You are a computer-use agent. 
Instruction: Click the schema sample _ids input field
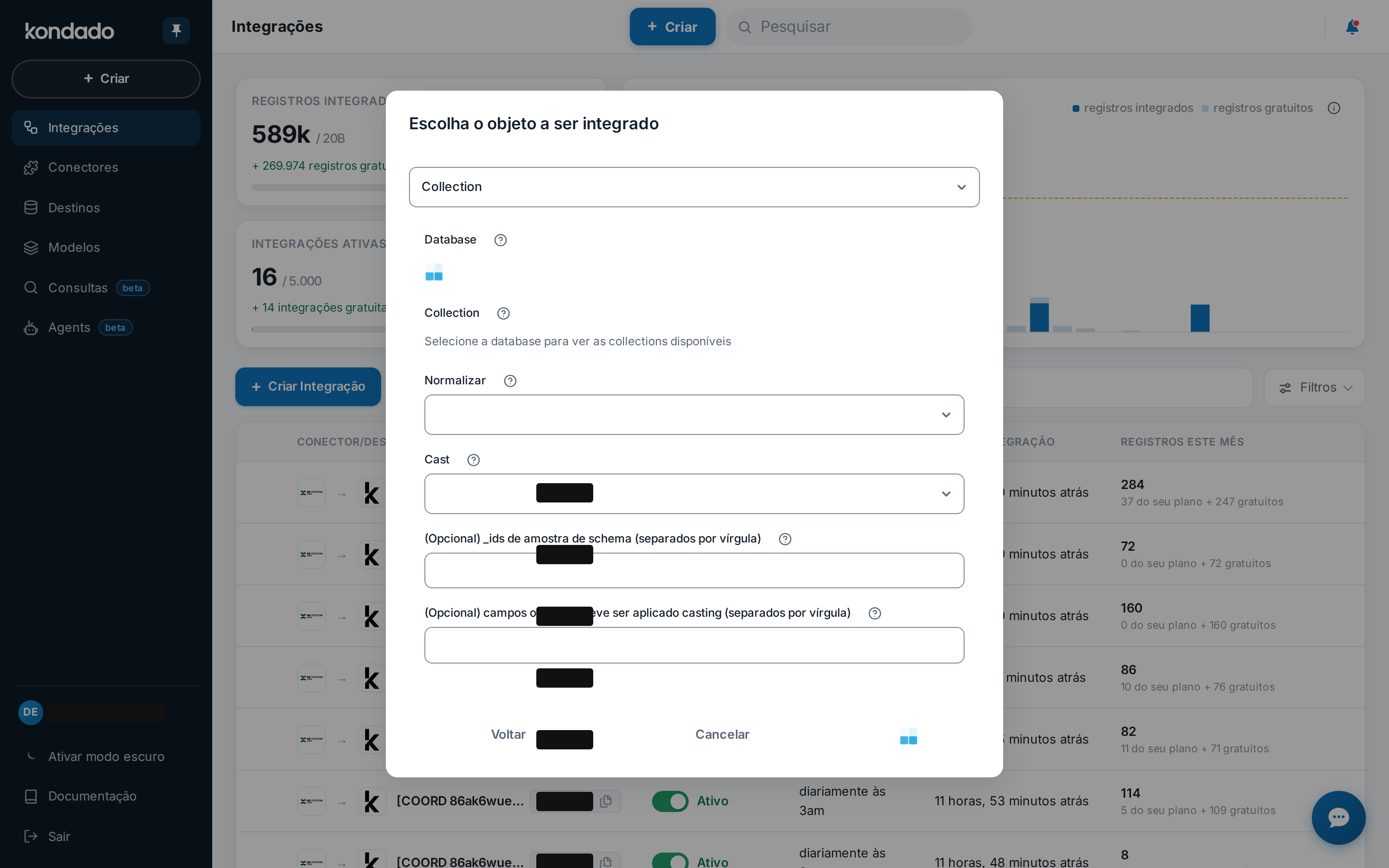(x=694, y=570)
